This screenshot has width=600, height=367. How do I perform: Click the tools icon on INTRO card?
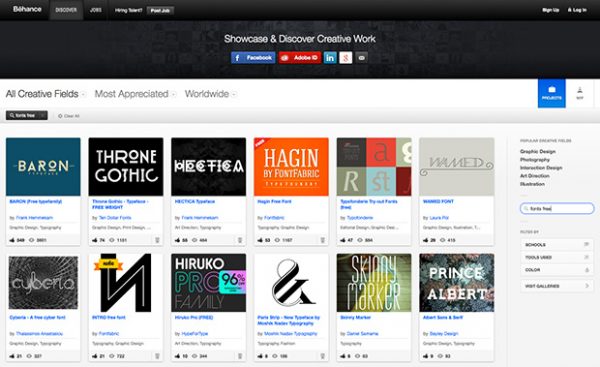point(157,356)
